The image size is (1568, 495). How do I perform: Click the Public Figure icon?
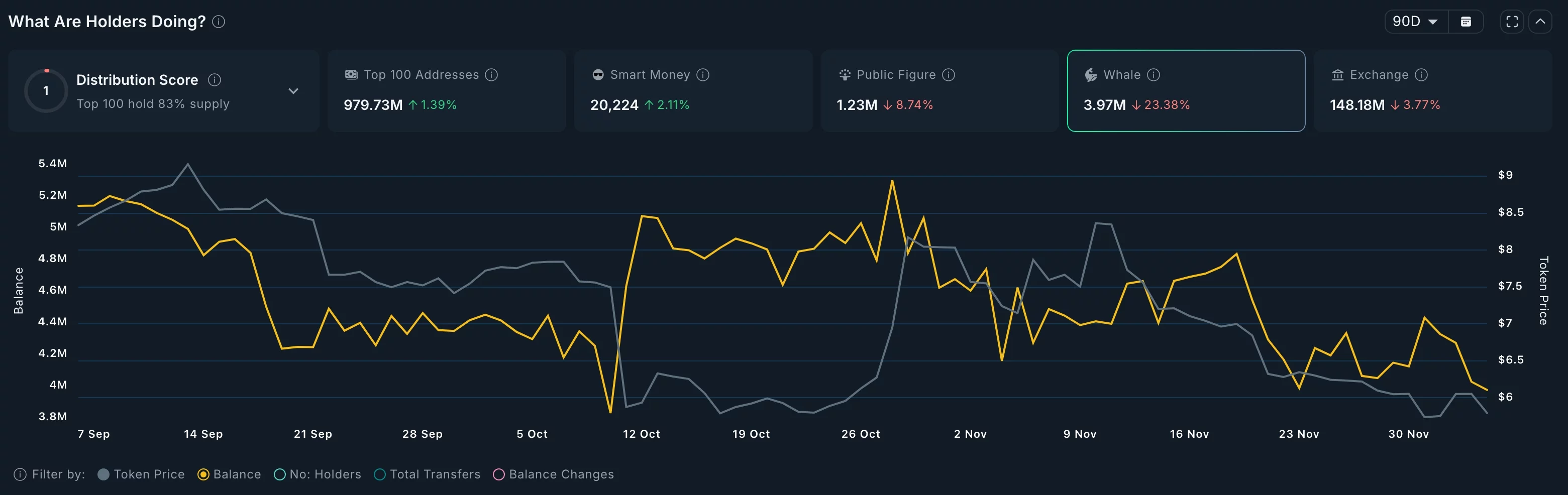click(x=845, y=74)
